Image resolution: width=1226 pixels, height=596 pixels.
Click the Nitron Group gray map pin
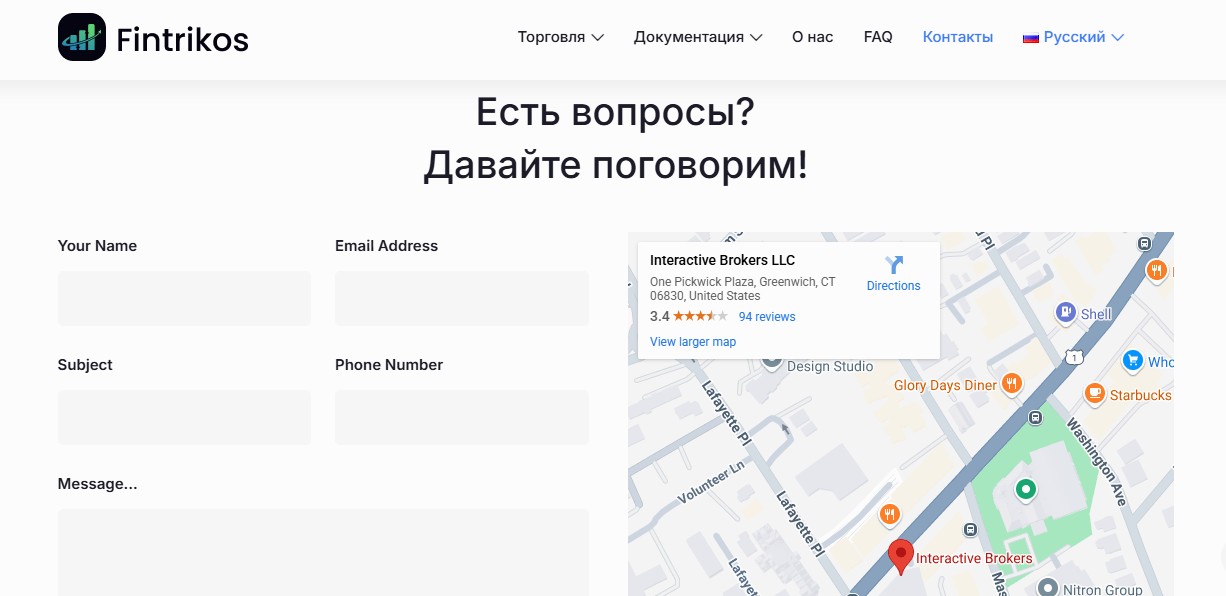pyautogui.click(x=1047, y=588)
